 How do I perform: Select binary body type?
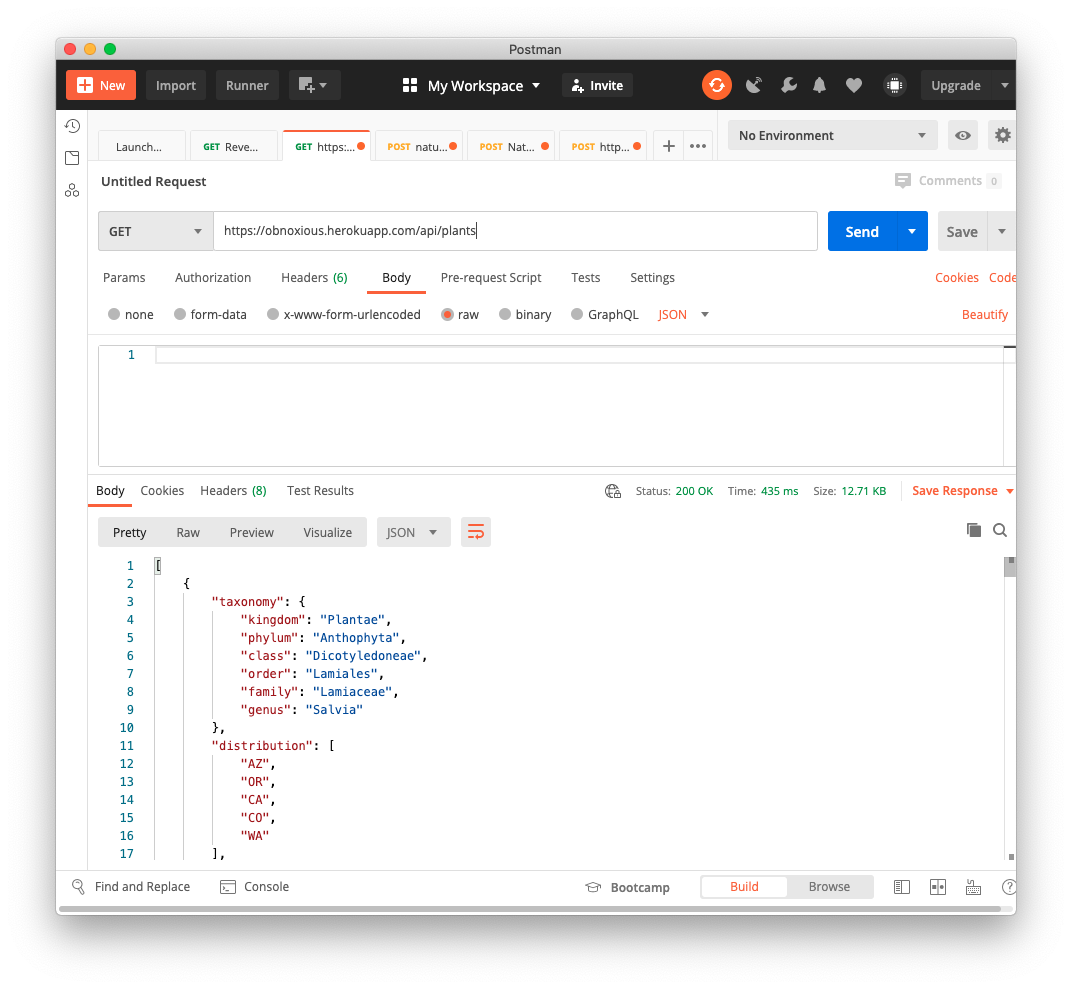pos(505,314)
